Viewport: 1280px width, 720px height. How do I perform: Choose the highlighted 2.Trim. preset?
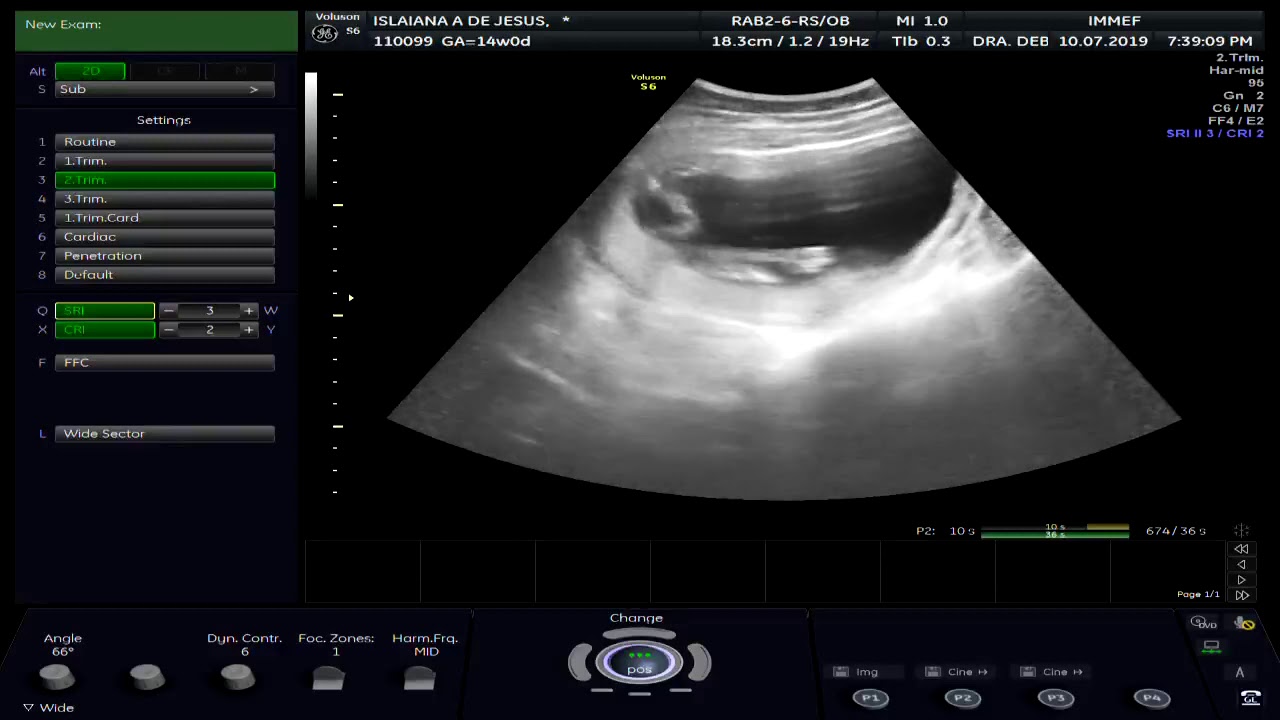(x=165, y=180)
